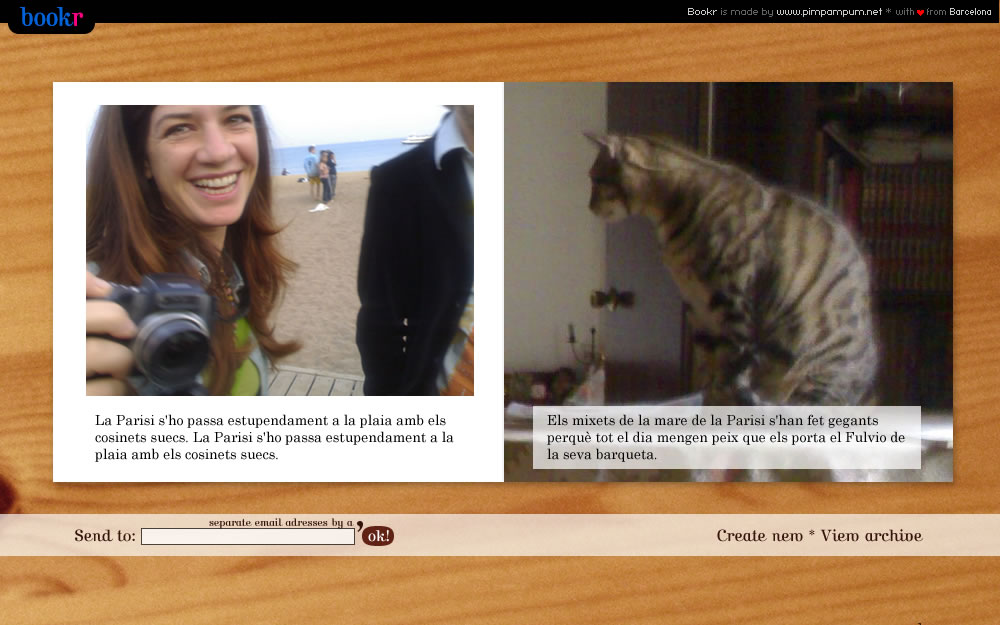Click the ok! button

click(x=378, y=536)
